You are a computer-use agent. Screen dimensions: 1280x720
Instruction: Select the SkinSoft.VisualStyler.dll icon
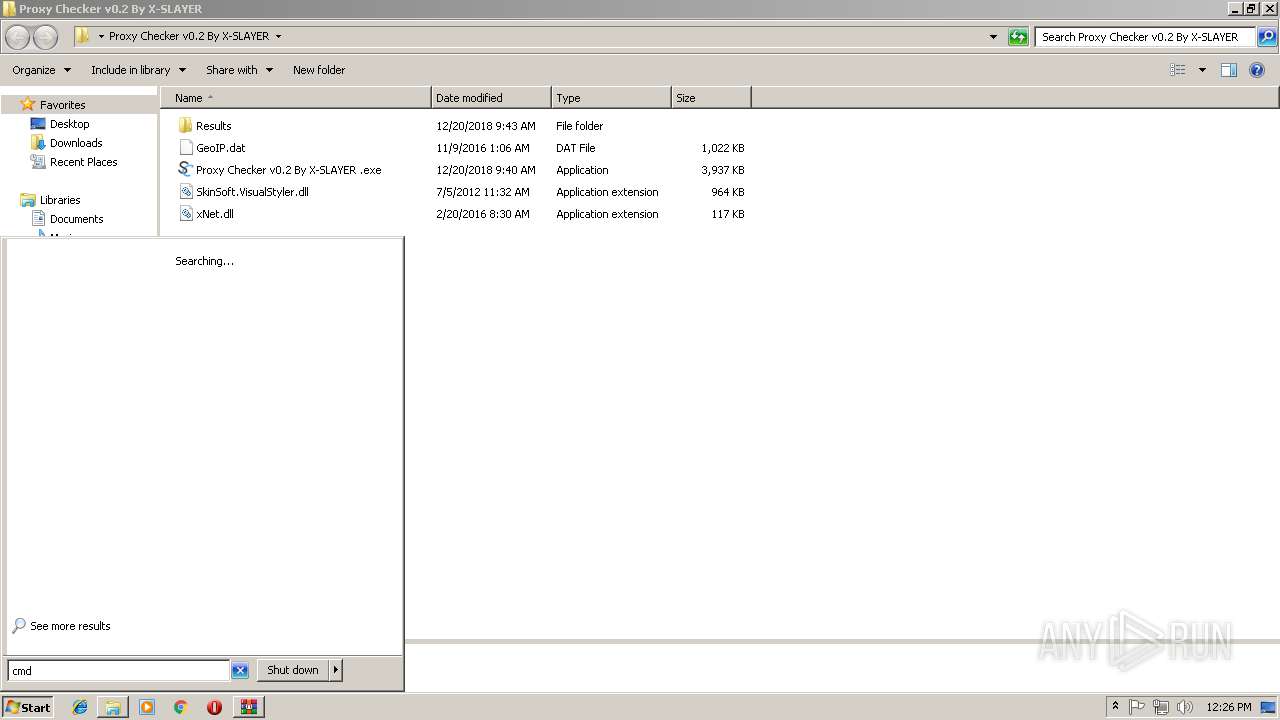[185, 192]
